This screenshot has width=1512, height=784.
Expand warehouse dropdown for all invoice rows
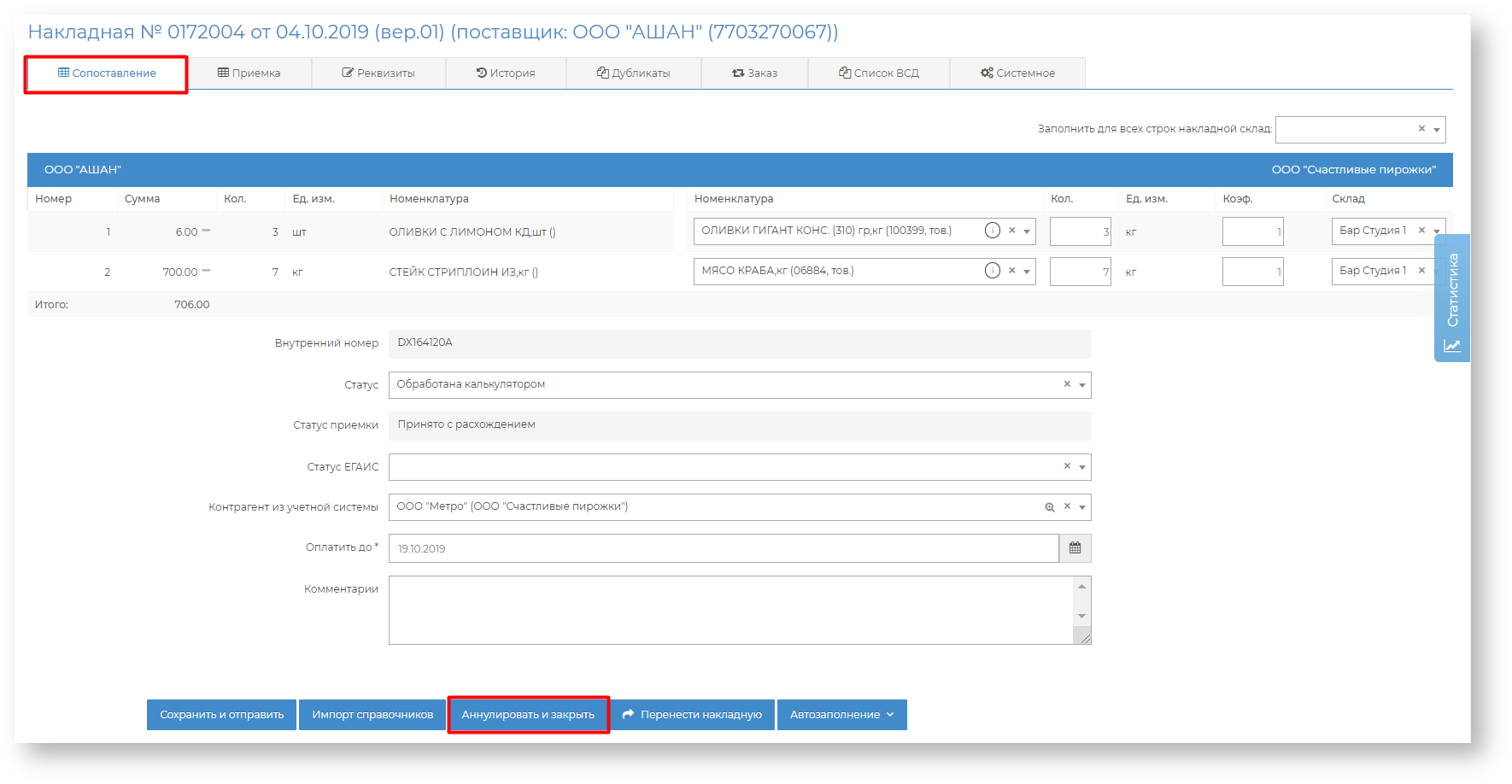(1437, 130)
